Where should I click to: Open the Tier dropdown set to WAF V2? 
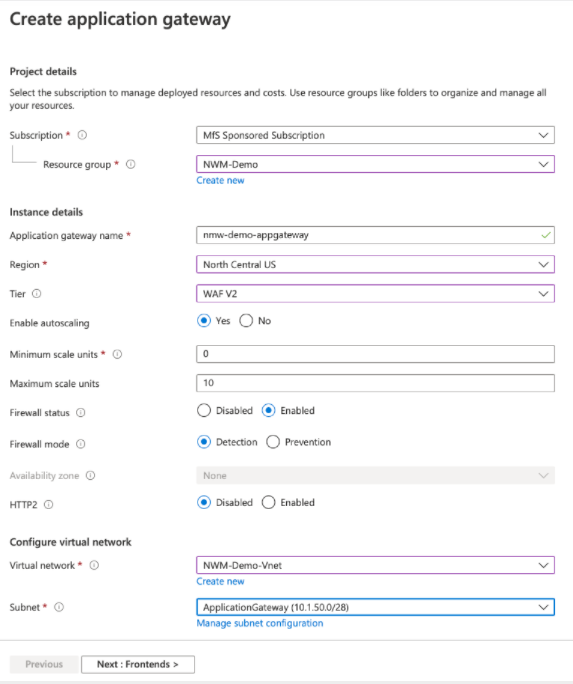(x=375, y=294)
